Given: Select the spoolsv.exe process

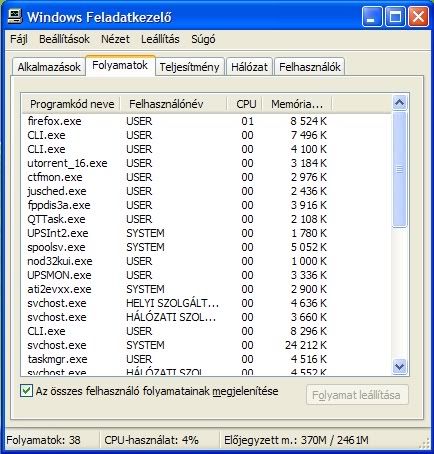Looking at the screenshot, I should pyautogui.click(x=207, y=247).
